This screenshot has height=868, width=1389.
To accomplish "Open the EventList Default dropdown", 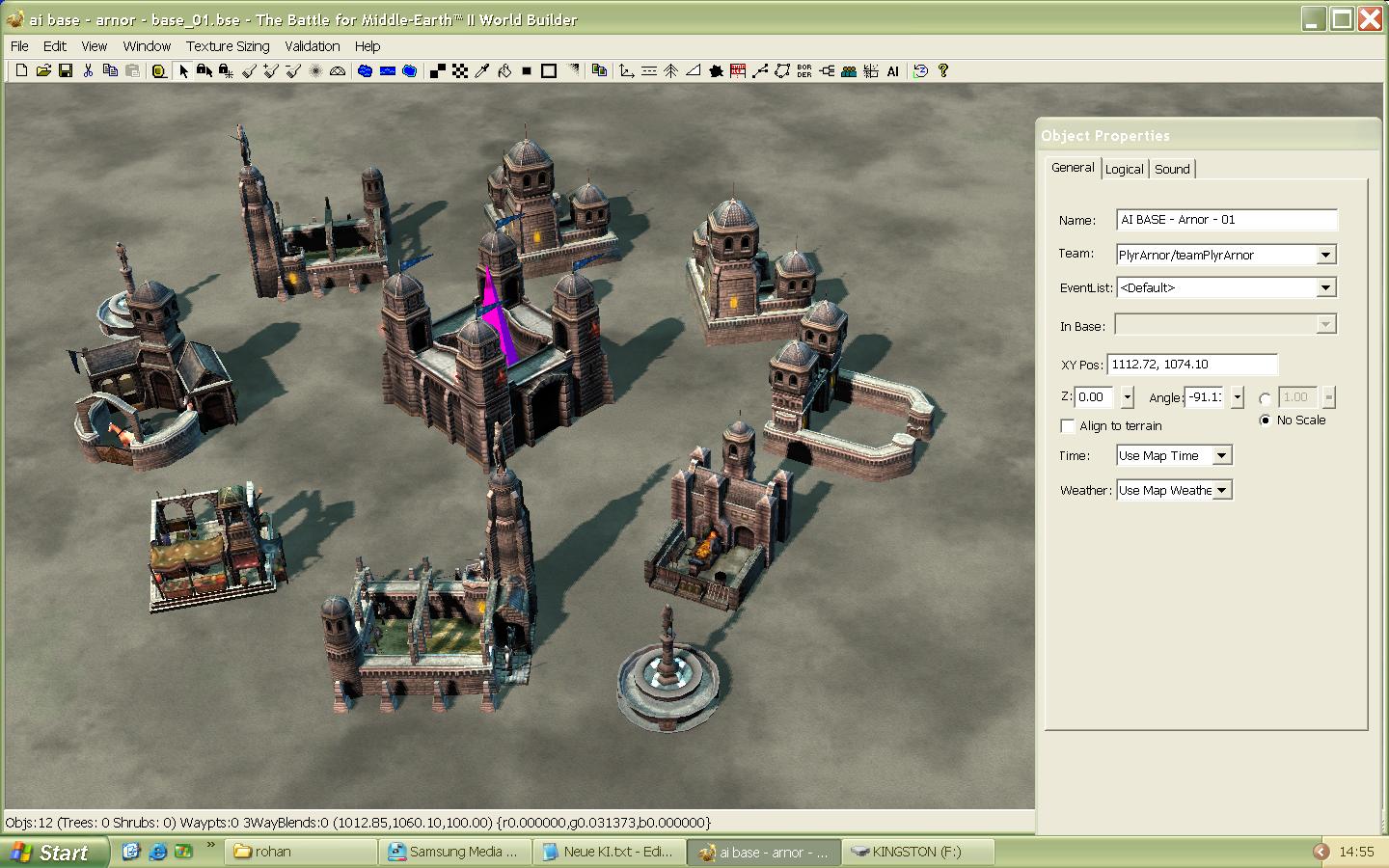I will click(x=1326, y=287).
